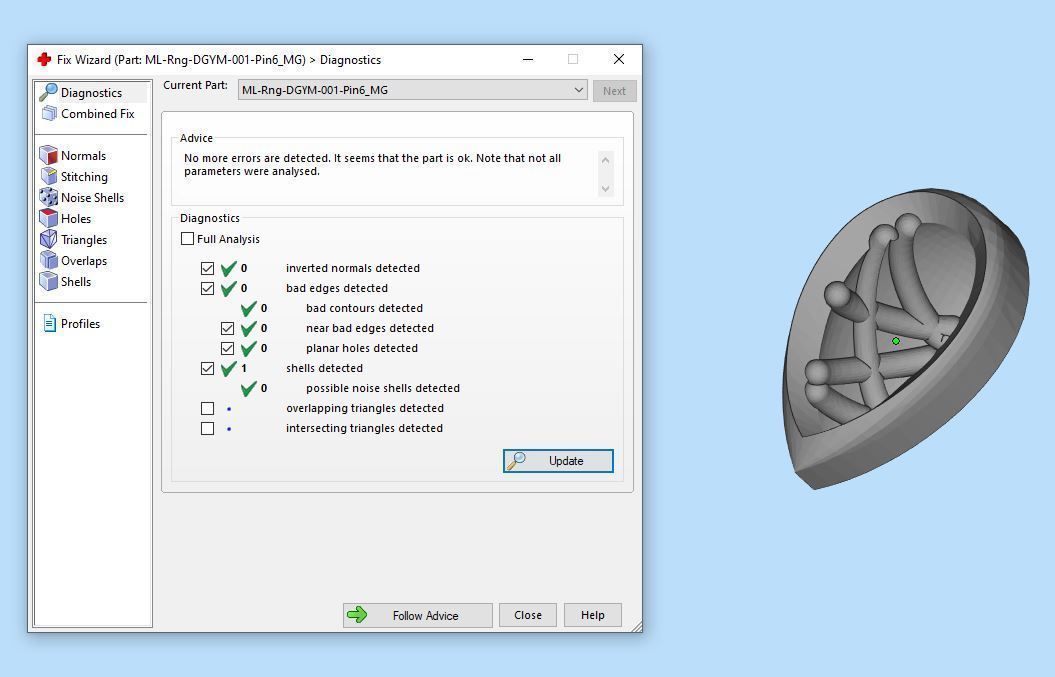
Task: Uncheck shells detected checkbox
Action: [207, 369]
